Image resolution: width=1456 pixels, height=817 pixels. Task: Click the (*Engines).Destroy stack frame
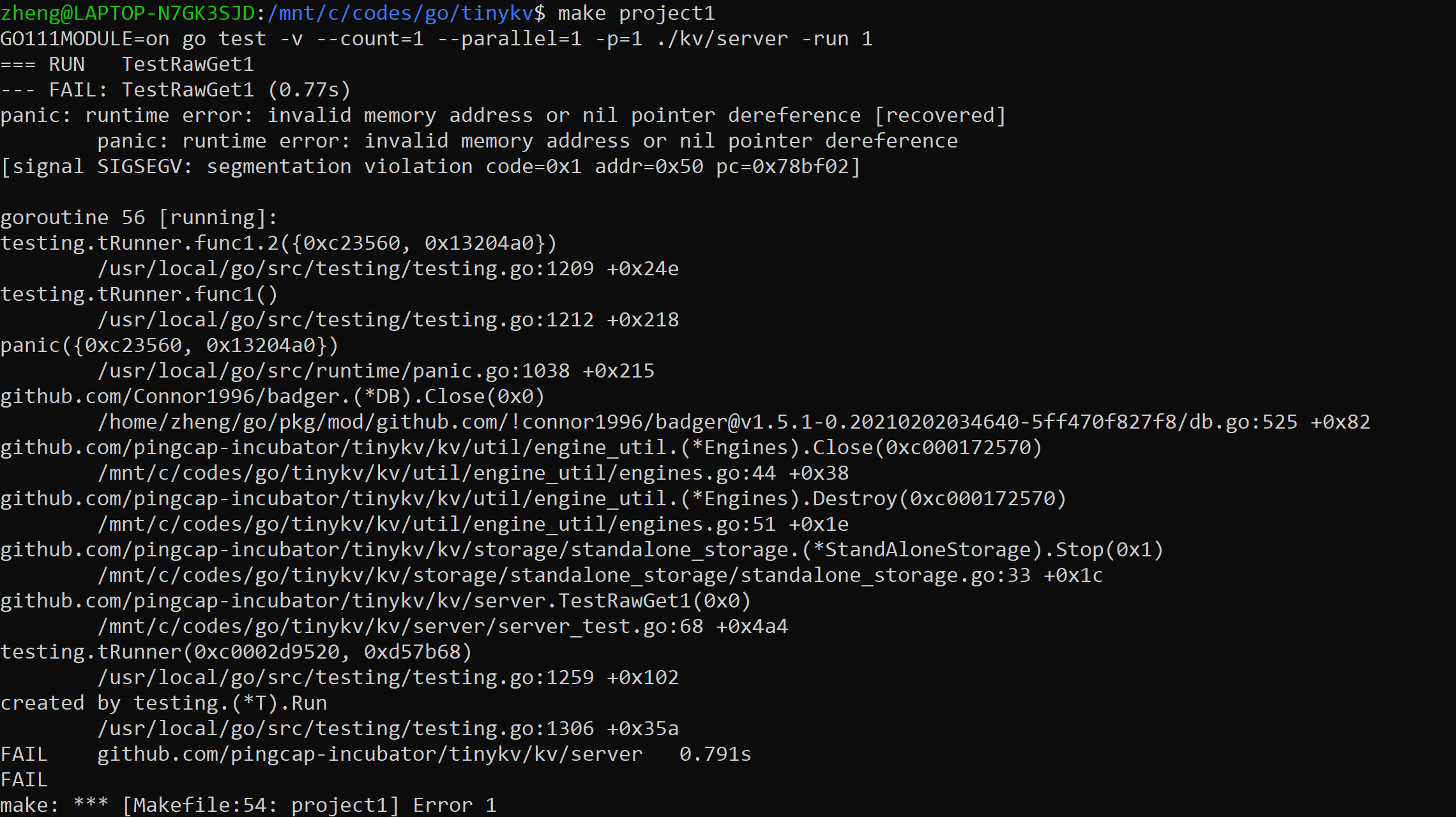tap(533, 499)
